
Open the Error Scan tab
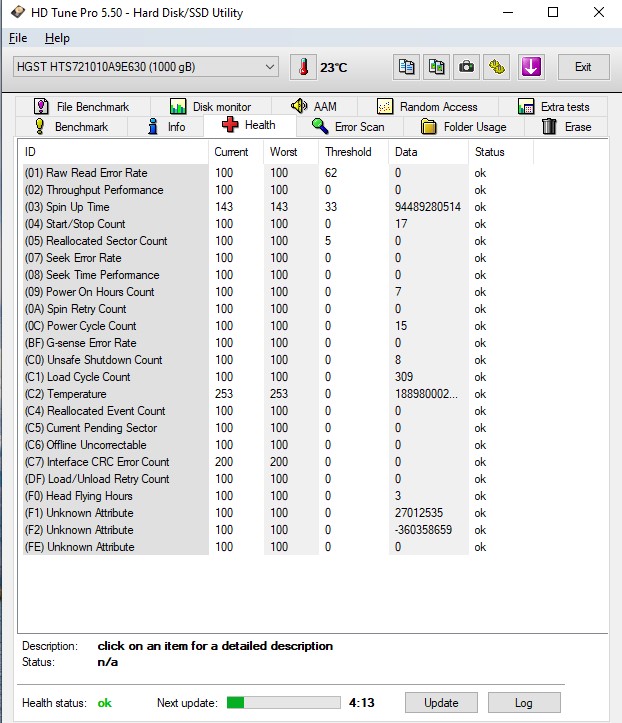[349, 126]
